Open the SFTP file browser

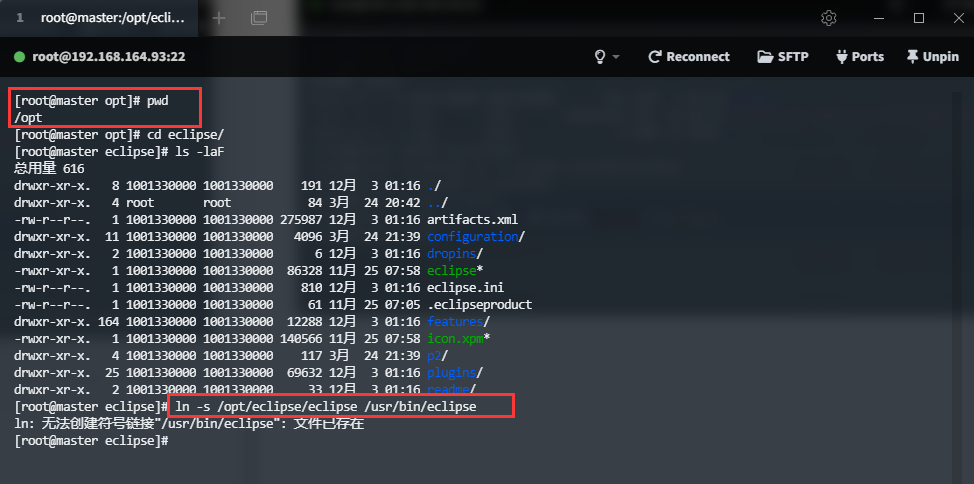[783, 57]
